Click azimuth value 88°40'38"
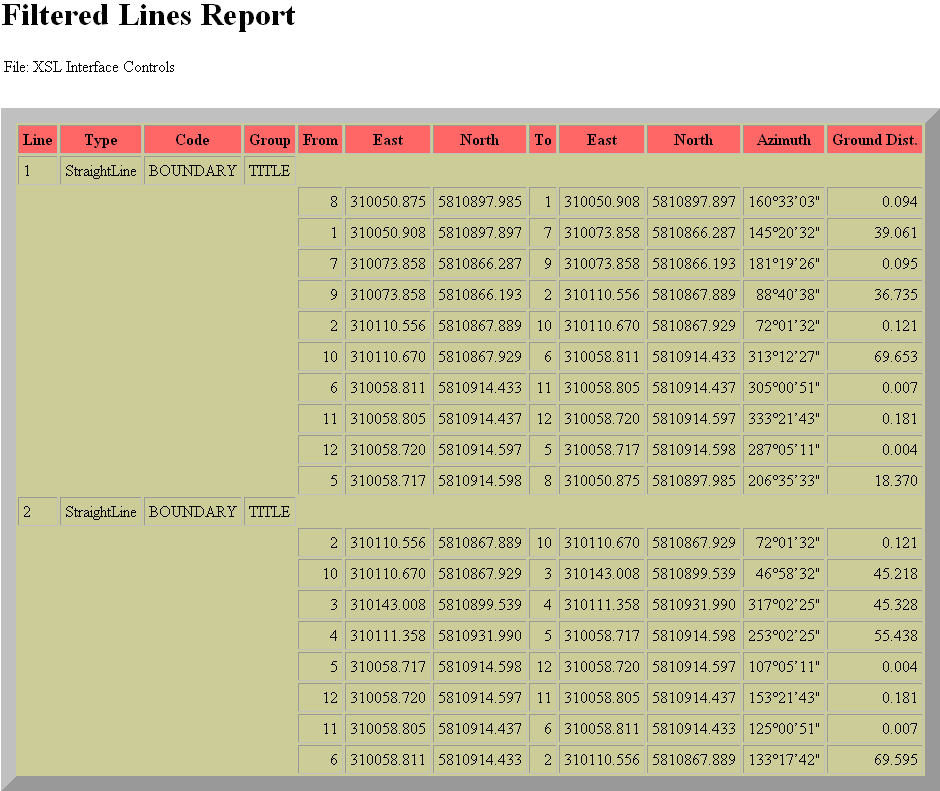Image resolution: width=940 pixels, height=791 pixels. (x=784, y=295)
